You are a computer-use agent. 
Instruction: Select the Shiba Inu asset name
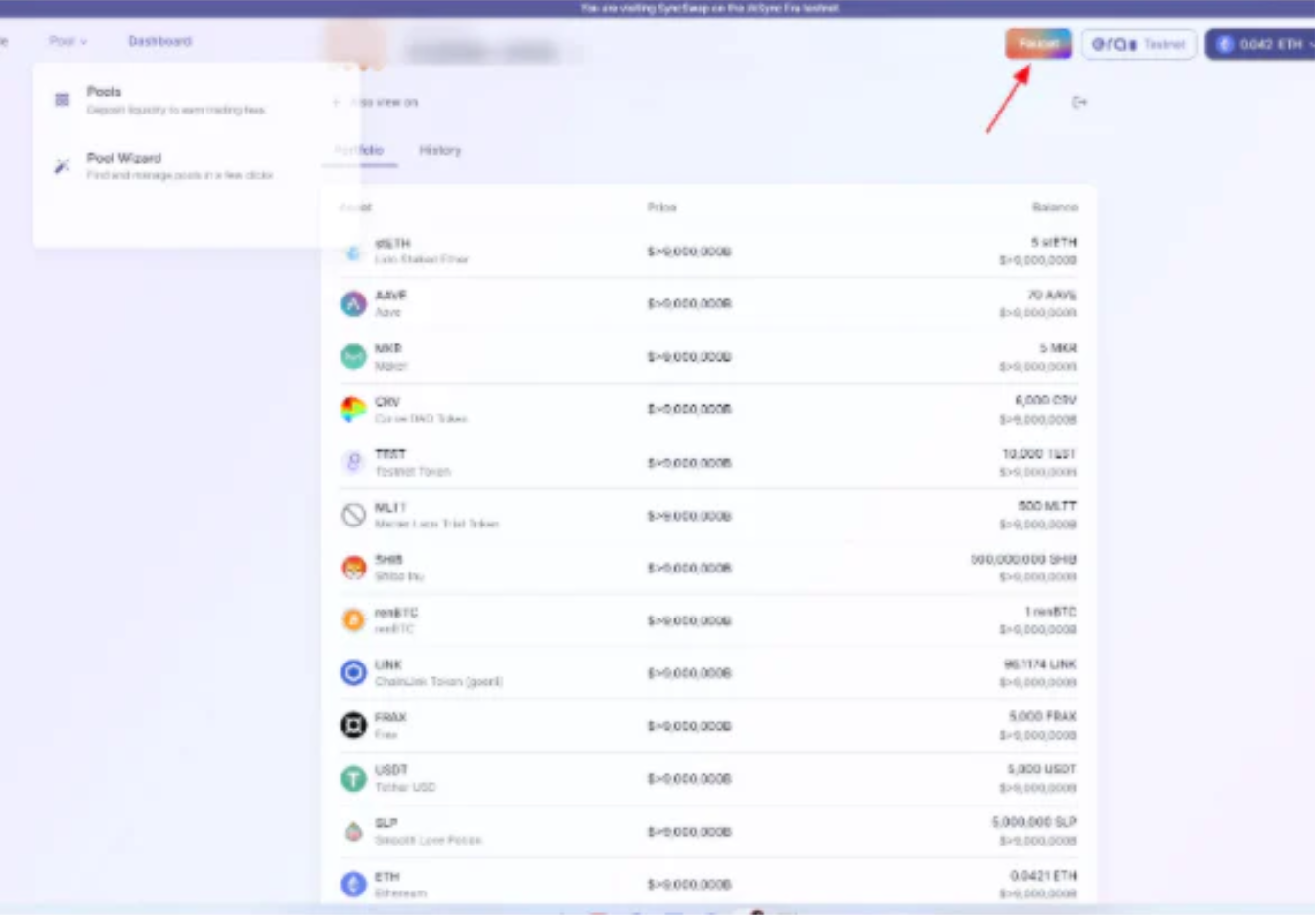point(399,577)
